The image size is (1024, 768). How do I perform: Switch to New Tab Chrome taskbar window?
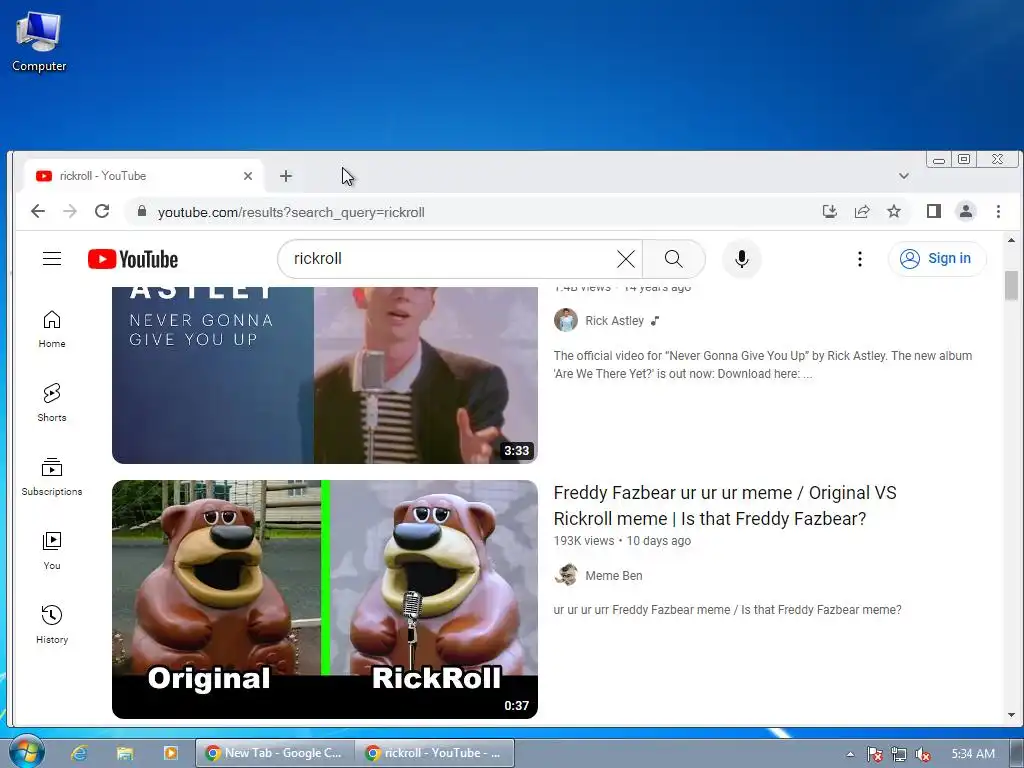click(275, 753)
